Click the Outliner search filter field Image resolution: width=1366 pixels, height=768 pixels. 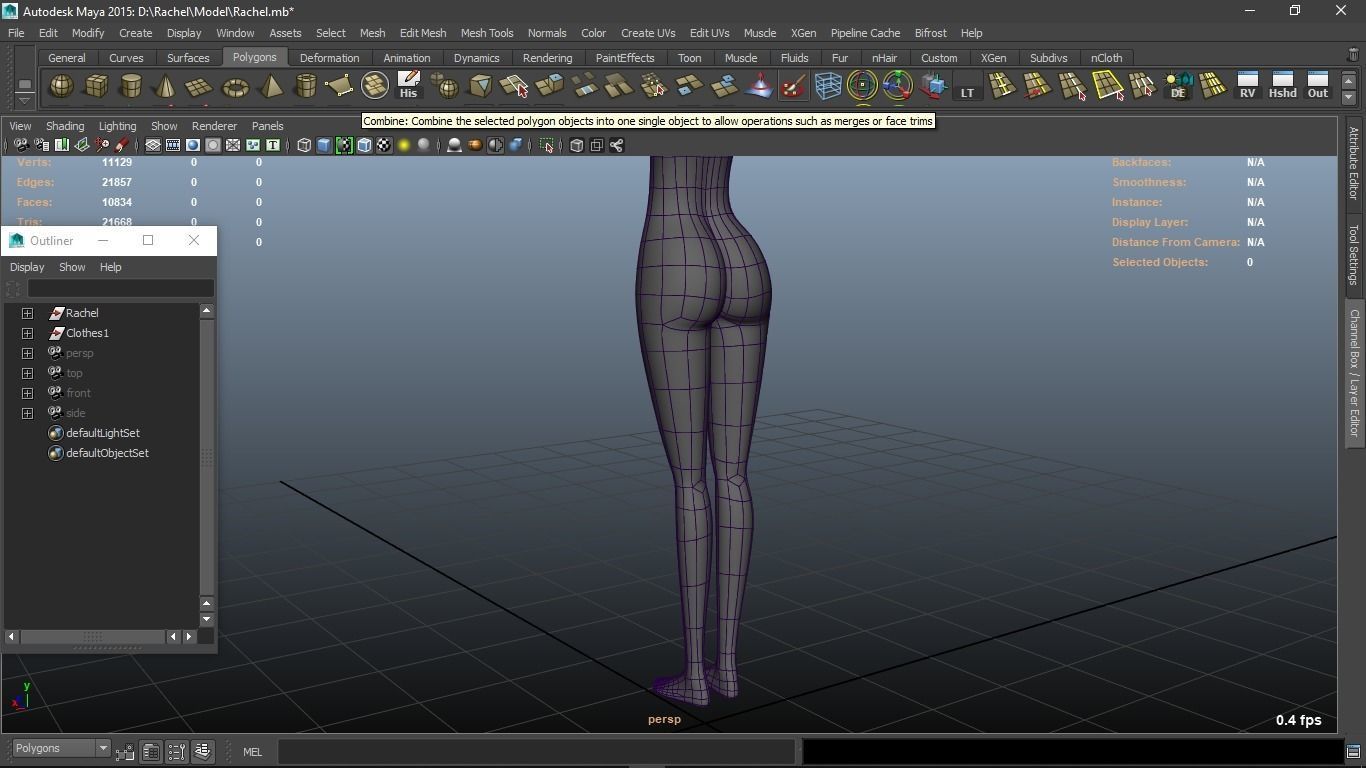click(120, 288)
